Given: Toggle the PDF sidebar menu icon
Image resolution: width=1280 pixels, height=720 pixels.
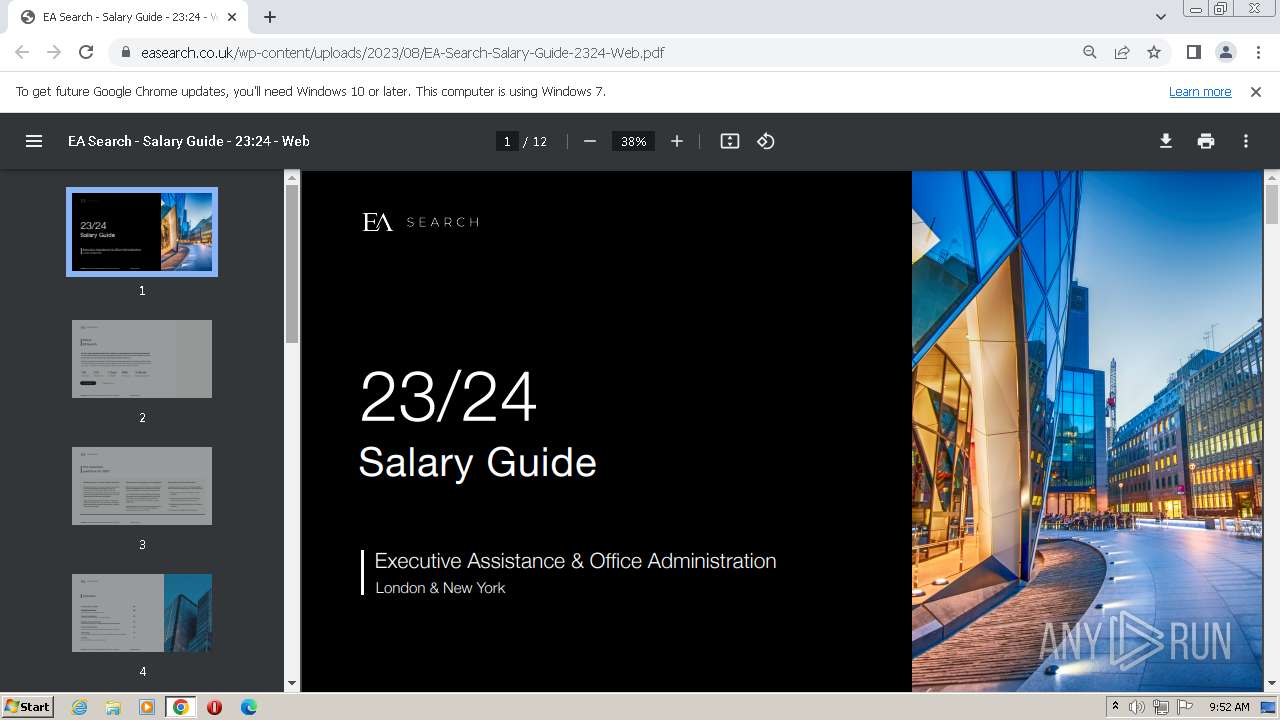Looking at the screenshot, I should [34, 141].
